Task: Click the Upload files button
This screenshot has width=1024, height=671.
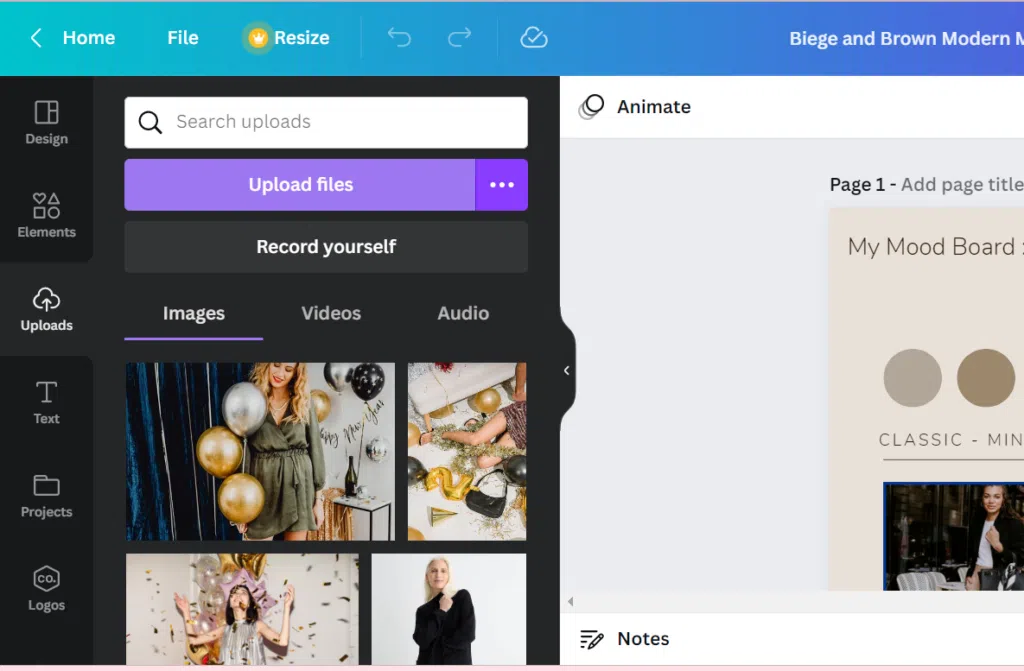Action: tap(300, 185)
